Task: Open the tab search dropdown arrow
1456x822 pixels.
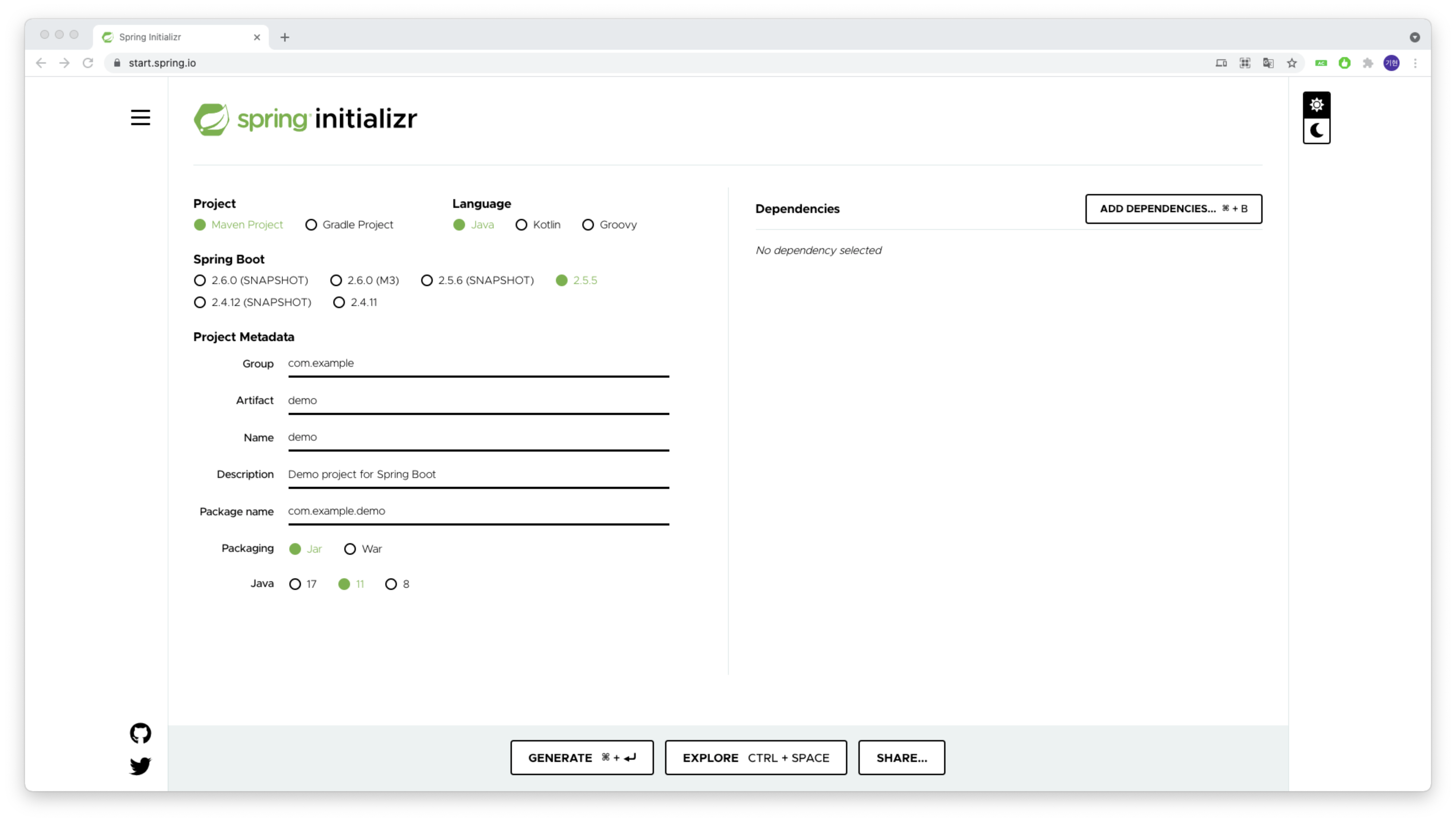Action: point(1415,37)
